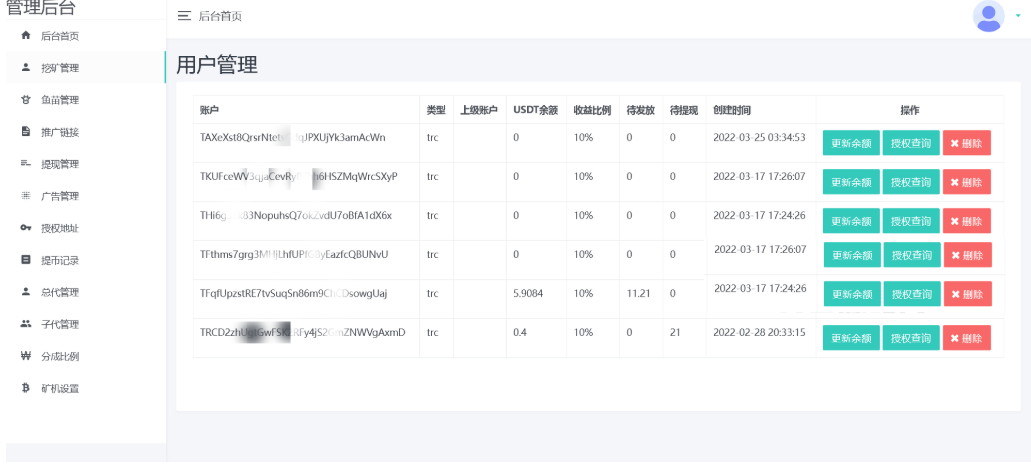Open 矿机设置 in the sidebar
This screenshot has height=464, width=1031.
[x=59, y=388]
